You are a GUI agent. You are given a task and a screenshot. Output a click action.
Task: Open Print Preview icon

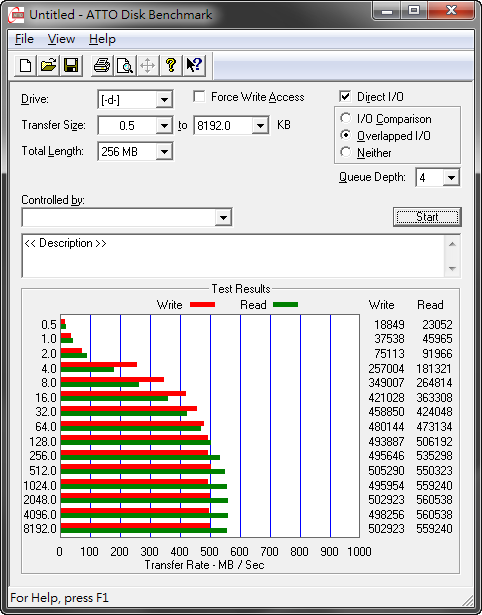tap(125, 65)
